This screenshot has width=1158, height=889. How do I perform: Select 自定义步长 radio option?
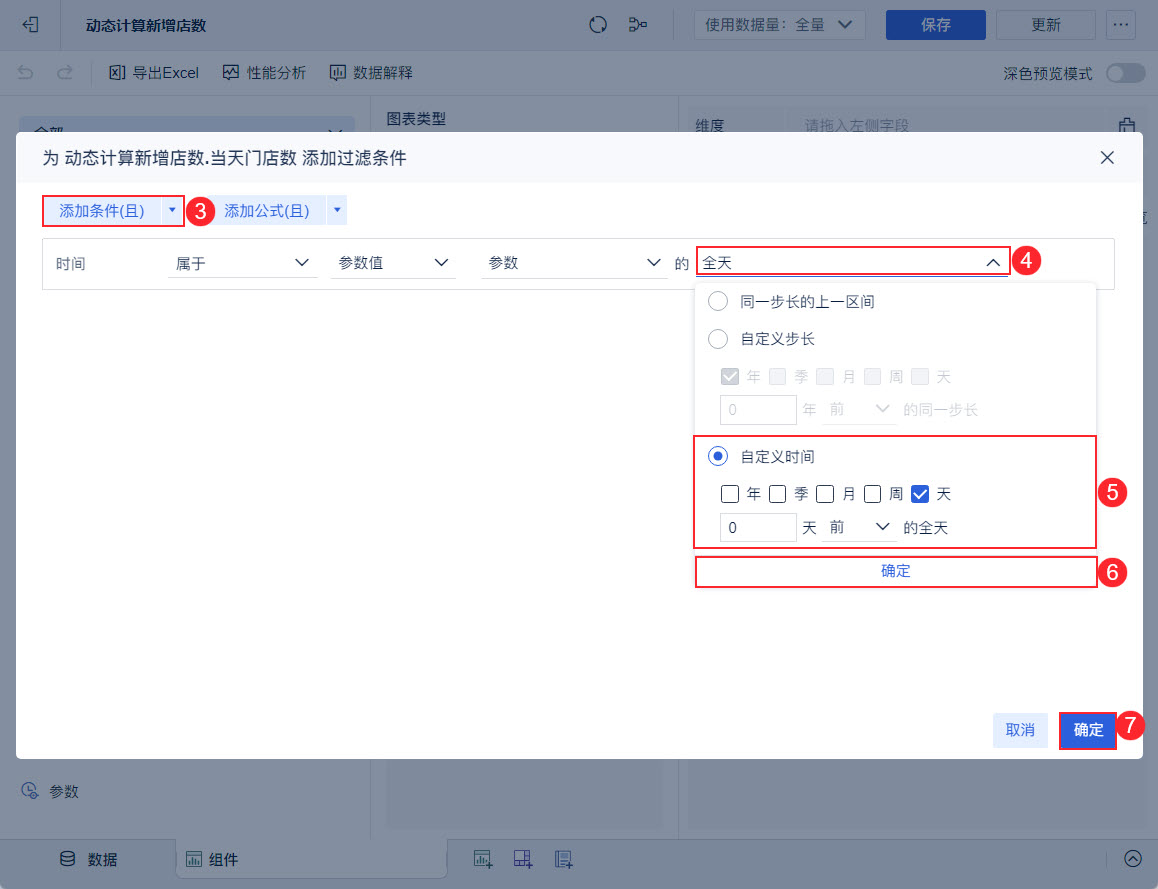[718, 339]
